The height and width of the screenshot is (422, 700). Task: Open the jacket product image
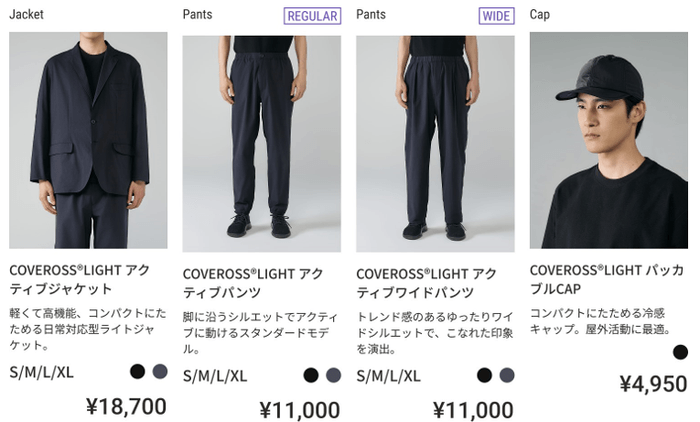(x=88, y=140)
